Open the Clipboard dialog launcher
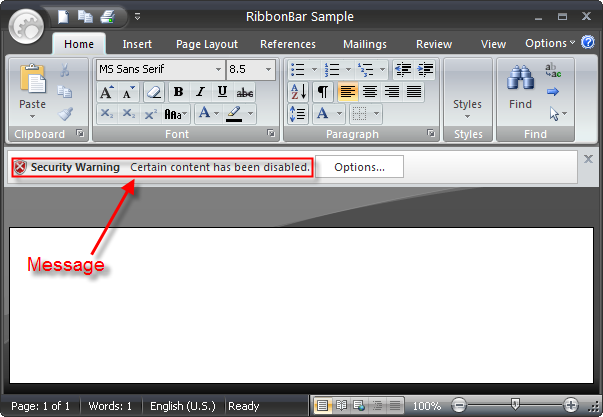The width and height of the screenshot is (603, 417). click(80, 133)
